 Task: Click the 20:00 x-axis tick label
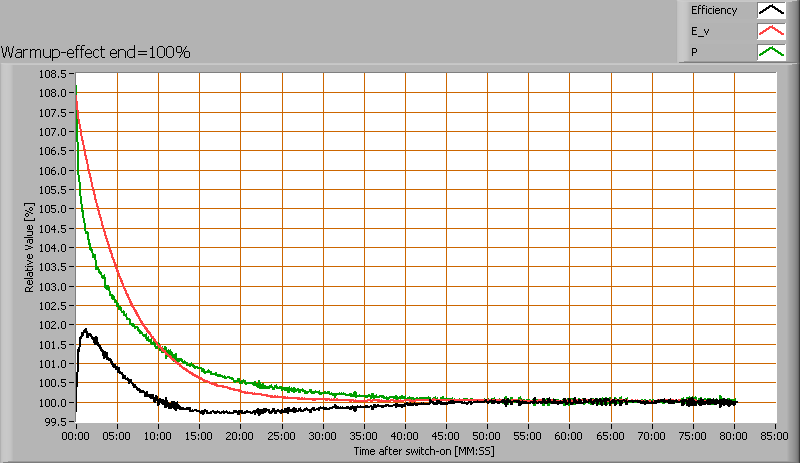point(240,436)
